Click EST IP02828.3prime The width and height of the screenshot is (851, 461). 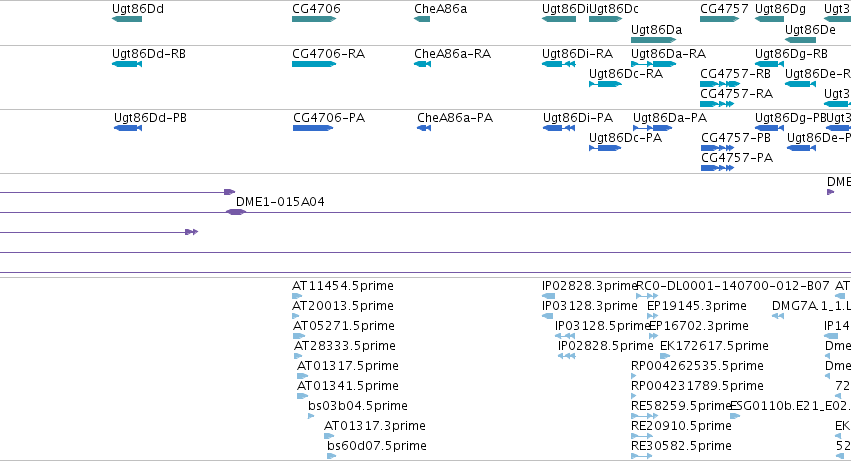click(549, 296)
